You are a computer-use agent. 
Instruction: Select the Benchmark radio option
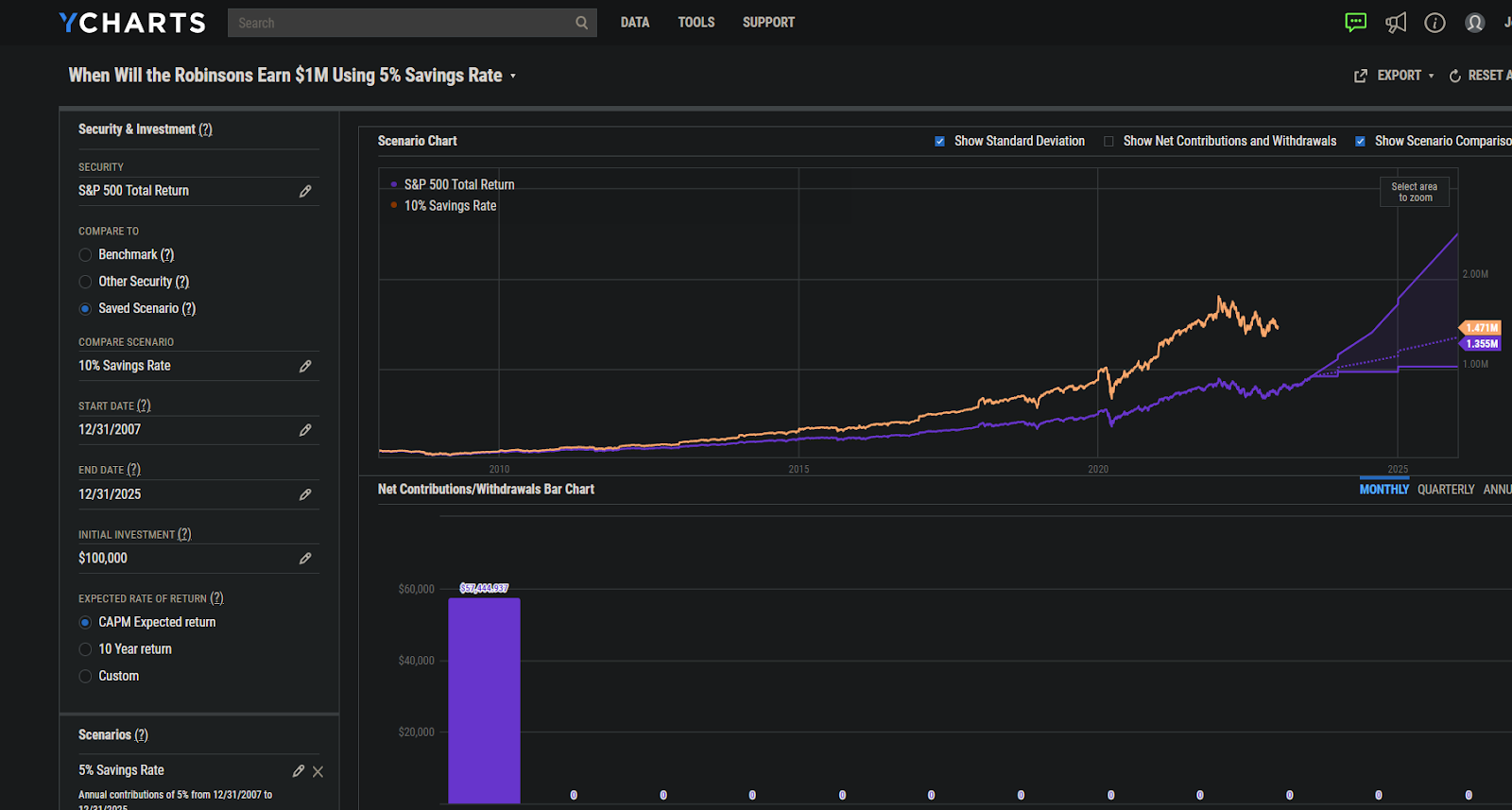pyautogui.click(x=85, y=255)
